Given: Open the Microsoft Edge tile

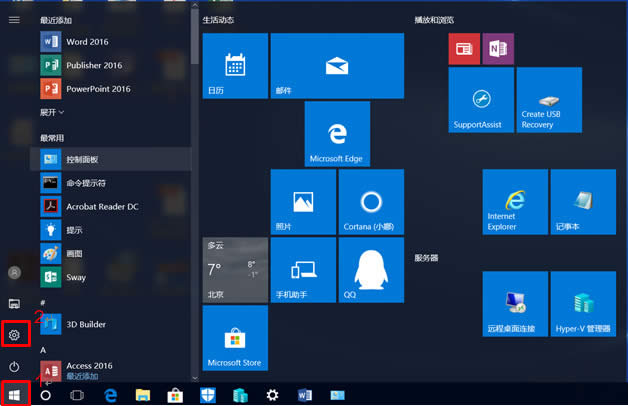Looking at the screenshot, I should 336,134.
